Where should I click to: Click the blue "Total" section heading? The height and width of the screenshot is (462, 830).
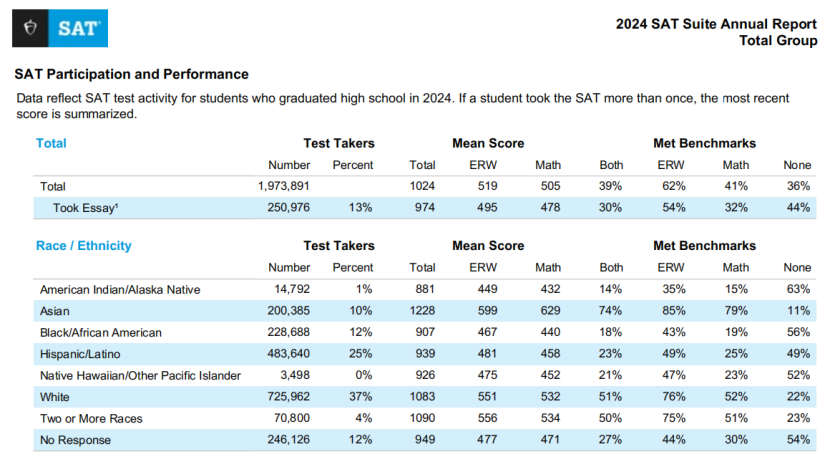click(x=51, y=143)
